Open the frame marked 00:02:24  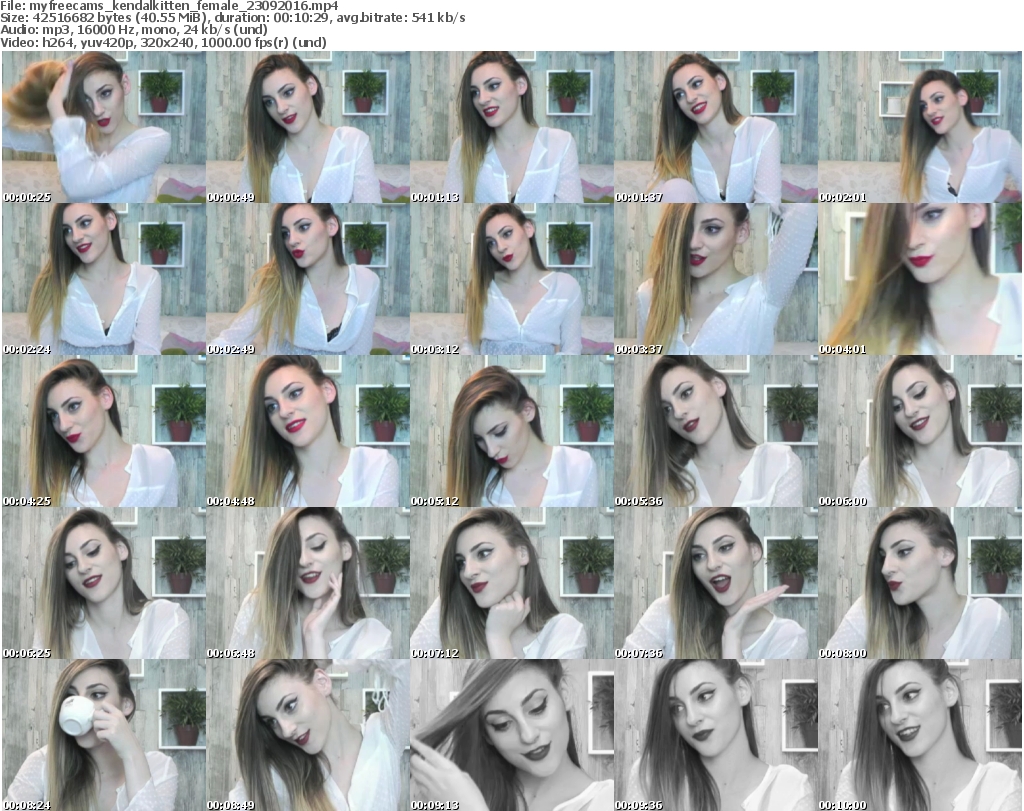click(104, 279)
